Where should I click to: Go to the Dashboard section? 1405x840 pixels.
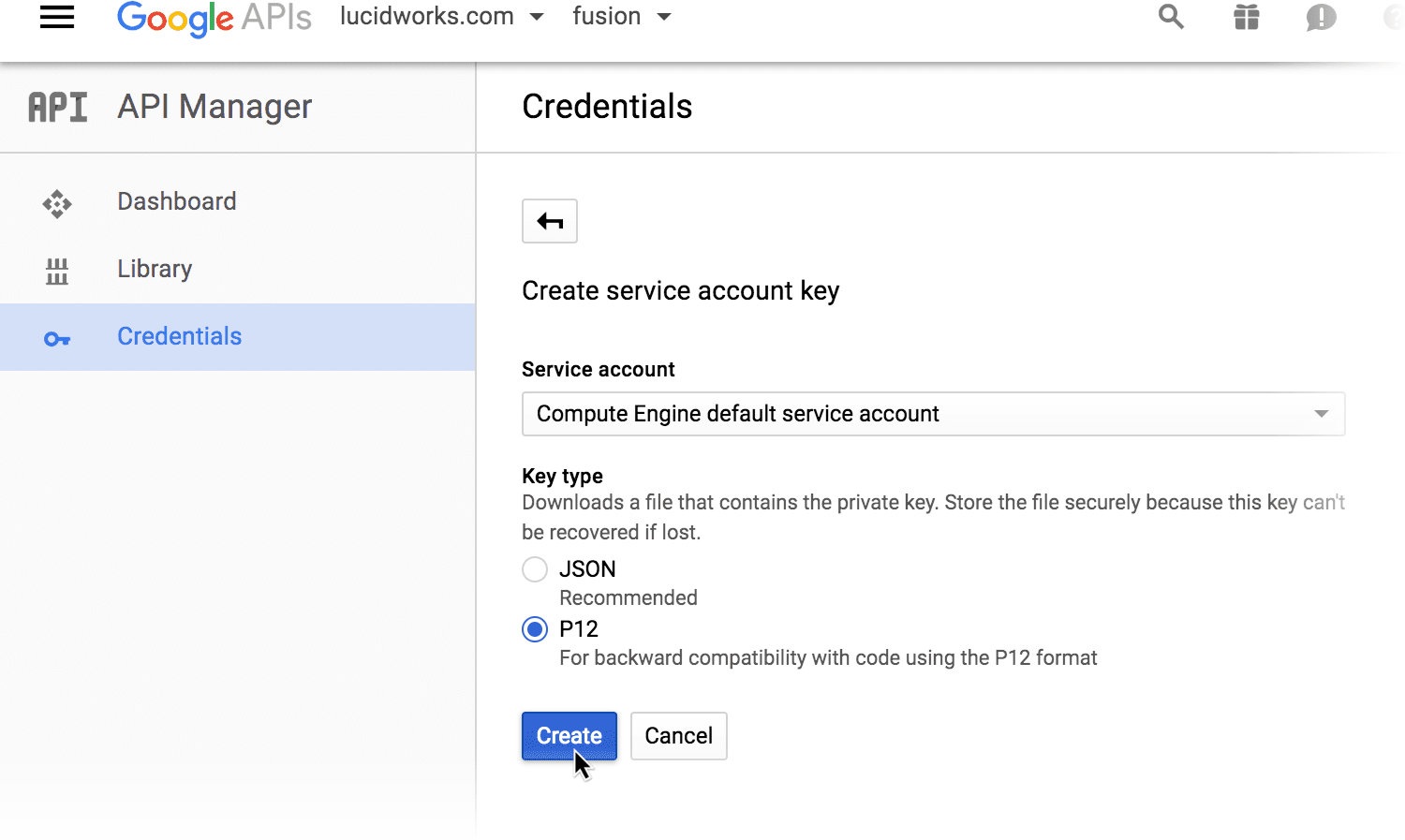176,201
